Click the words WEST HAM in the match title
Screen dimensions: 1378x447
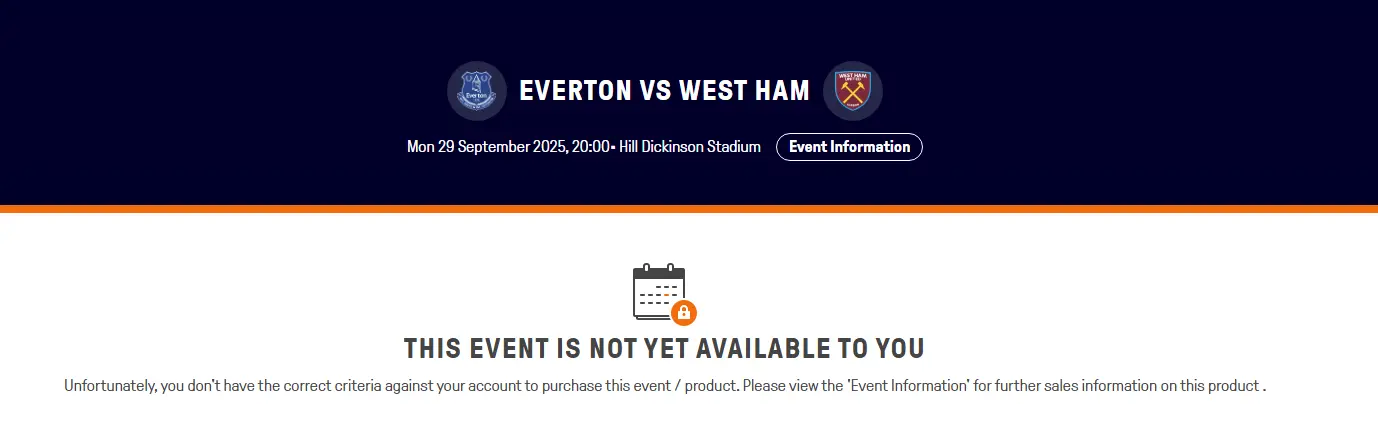(x=744, y=91)
